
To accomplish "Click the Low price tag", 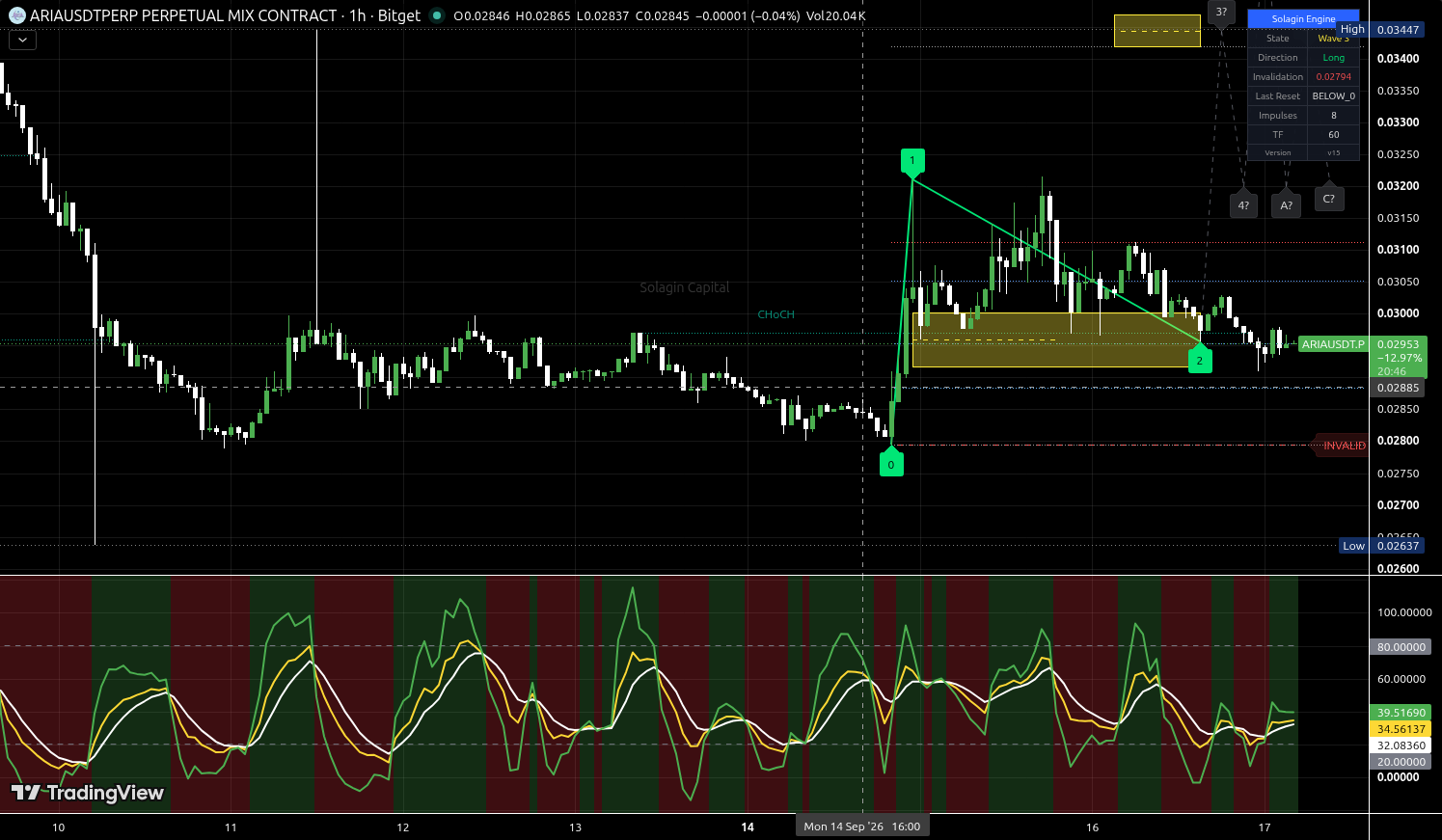I will [x=1353, y=546].
